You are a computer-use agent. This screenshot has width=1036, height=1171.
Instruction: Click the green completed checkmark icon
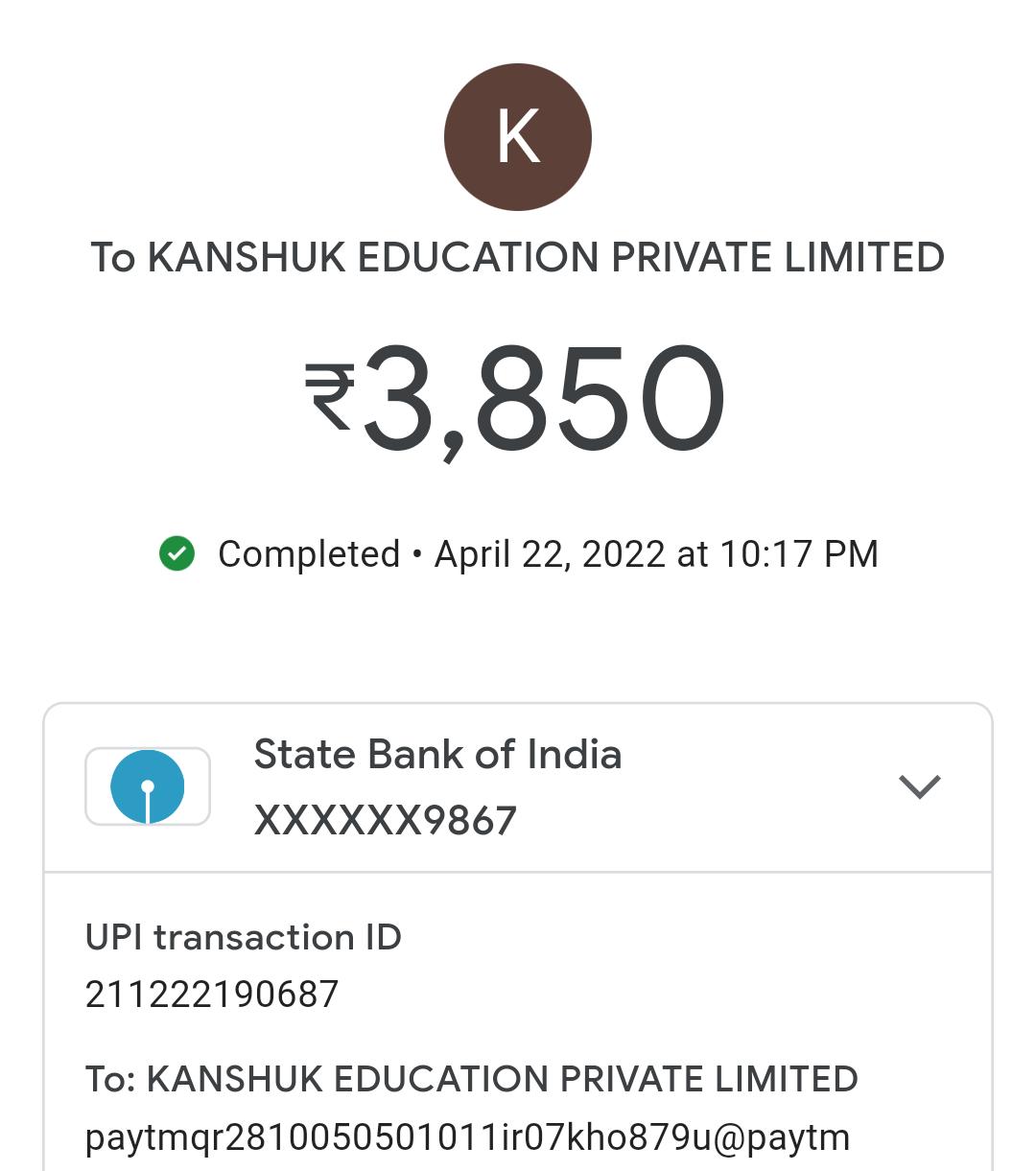177,553
